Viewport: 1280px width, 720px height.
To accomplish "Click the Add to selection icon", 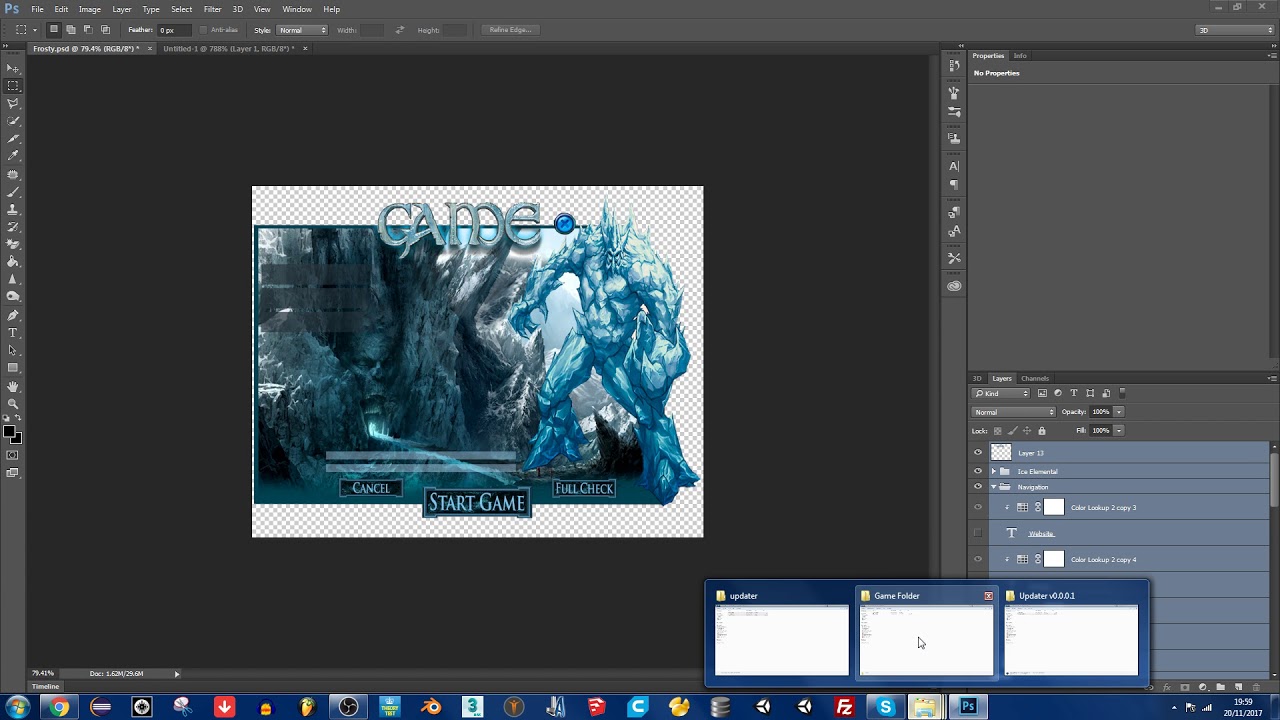I will click(71, 30).
